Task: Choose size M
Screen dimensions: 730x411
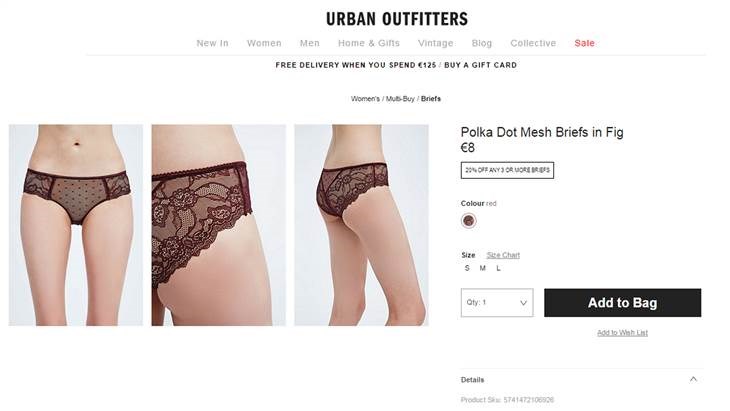Action: tap(482, 268)
